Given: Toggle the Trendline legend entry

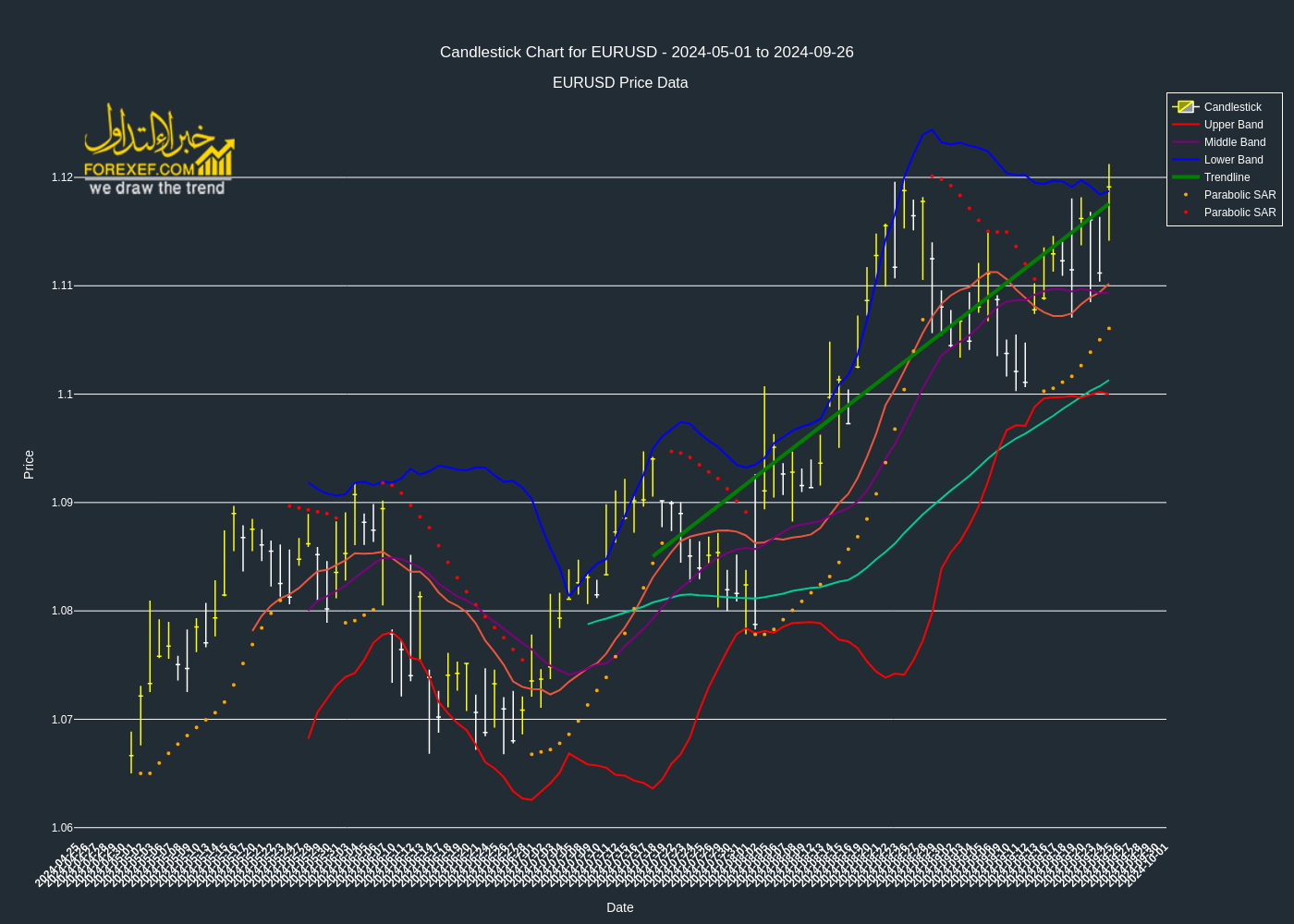Looking at the screenshot, I should tap(1224, 177).
